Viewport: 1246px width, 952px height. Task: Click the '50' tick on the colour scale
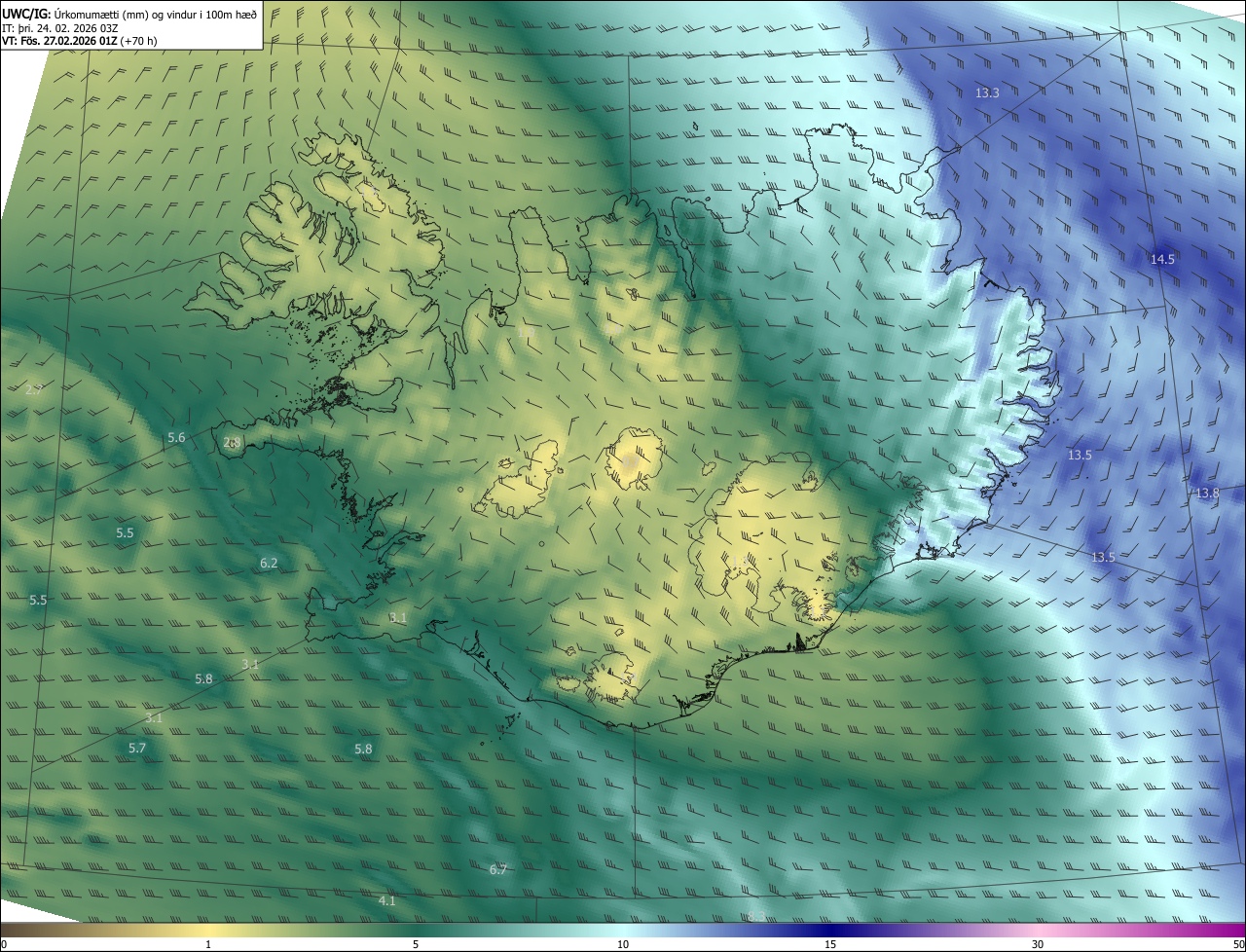[x=1238, y=944]
